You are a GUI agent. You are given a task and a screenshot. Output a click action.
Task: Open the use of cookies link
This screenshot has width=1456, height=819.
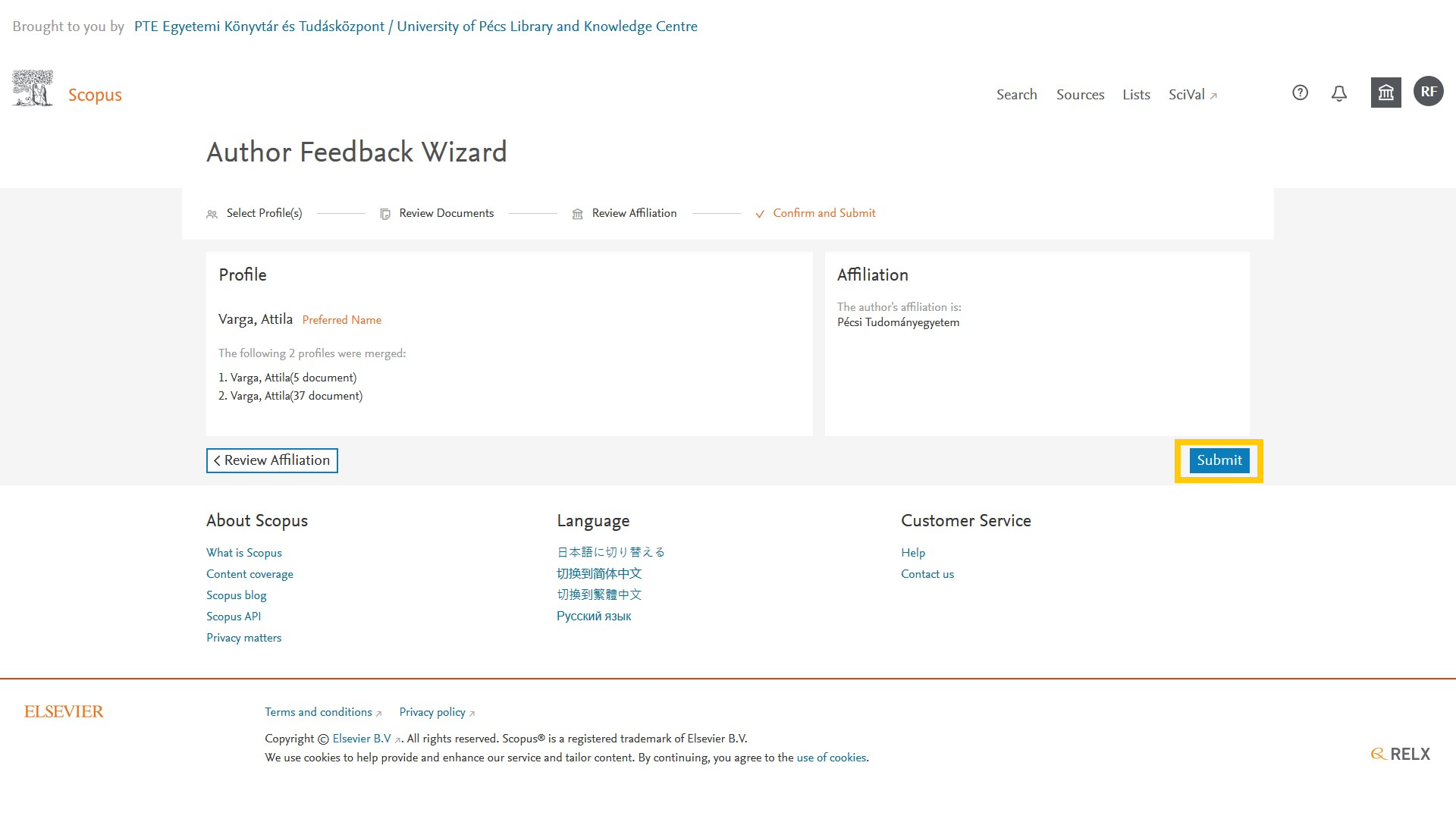coord(831,758)
